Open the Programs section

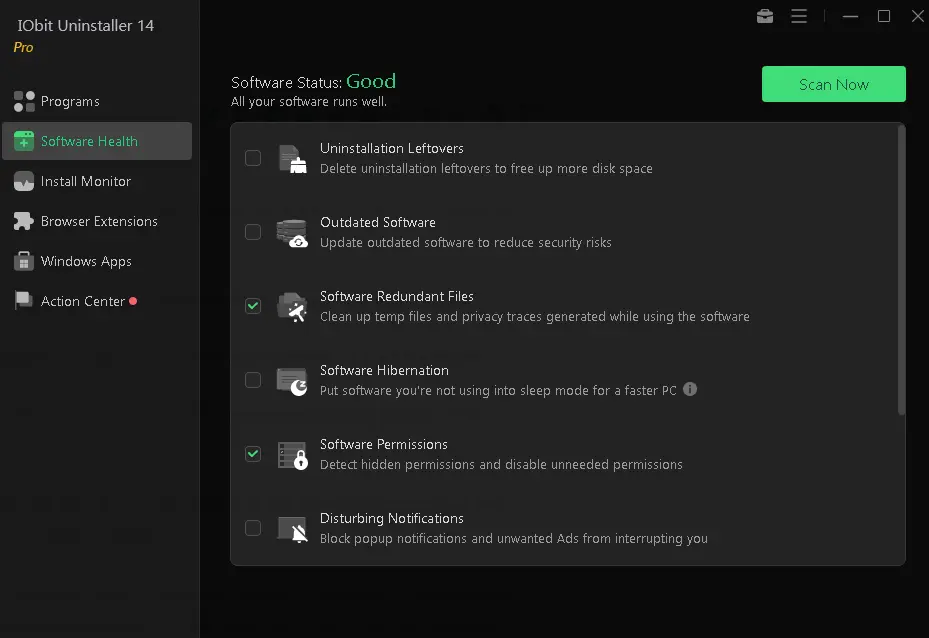point(97,101)
